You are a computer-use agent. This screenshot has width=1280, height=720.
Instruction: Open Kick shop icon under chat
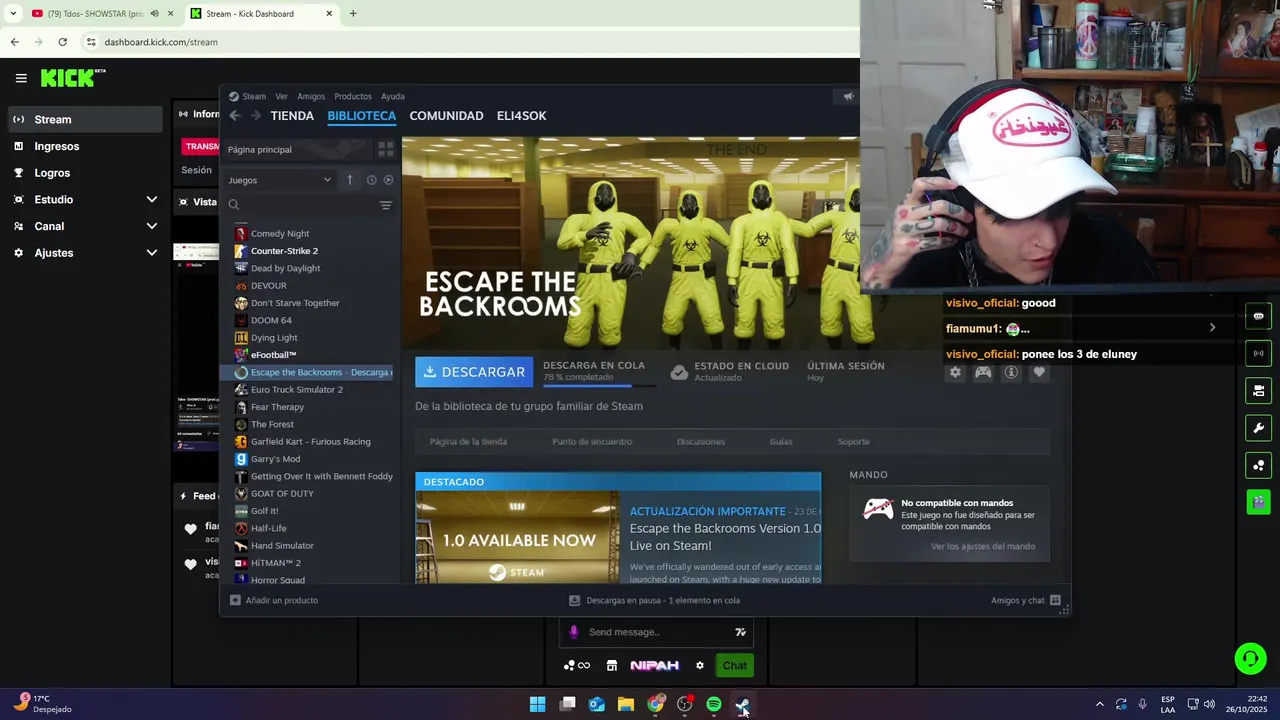611,665
